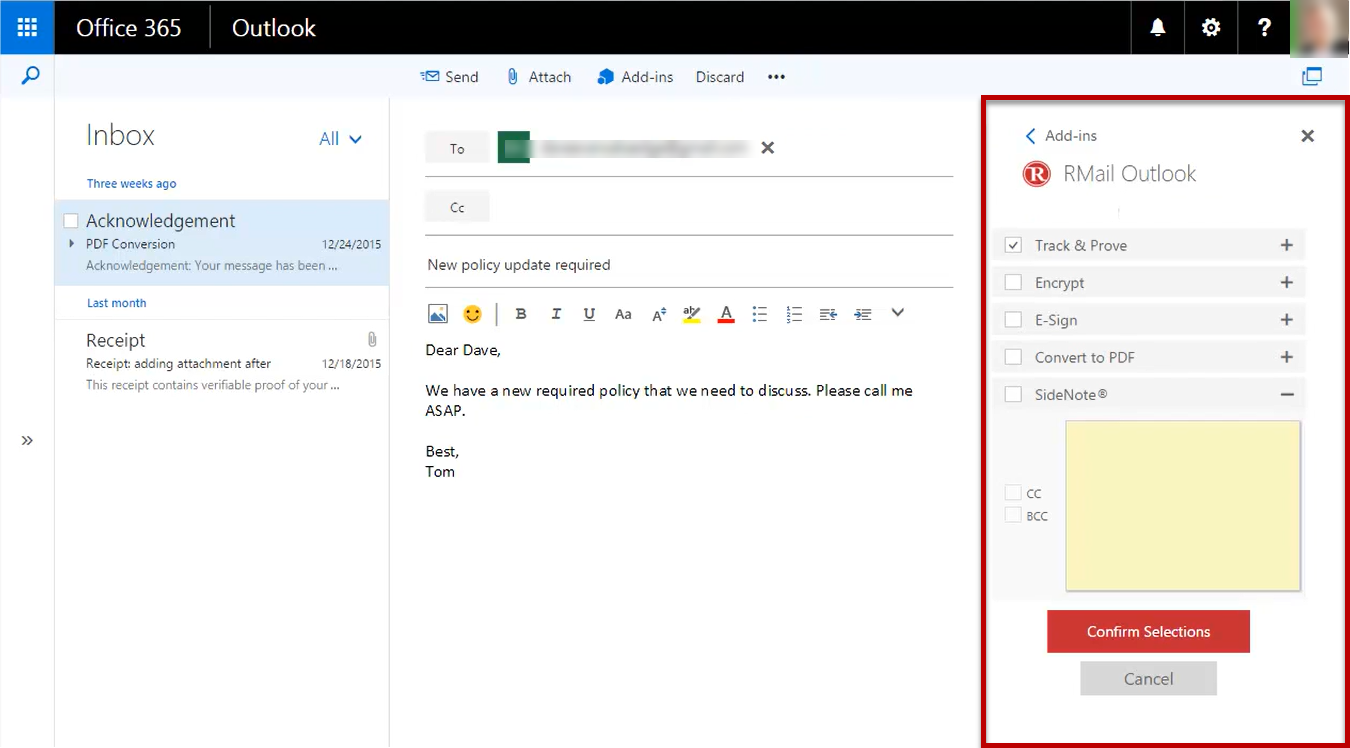Enable the Encrypt option in RMail
This screenshot has height=748, width=1350.
1015,281
